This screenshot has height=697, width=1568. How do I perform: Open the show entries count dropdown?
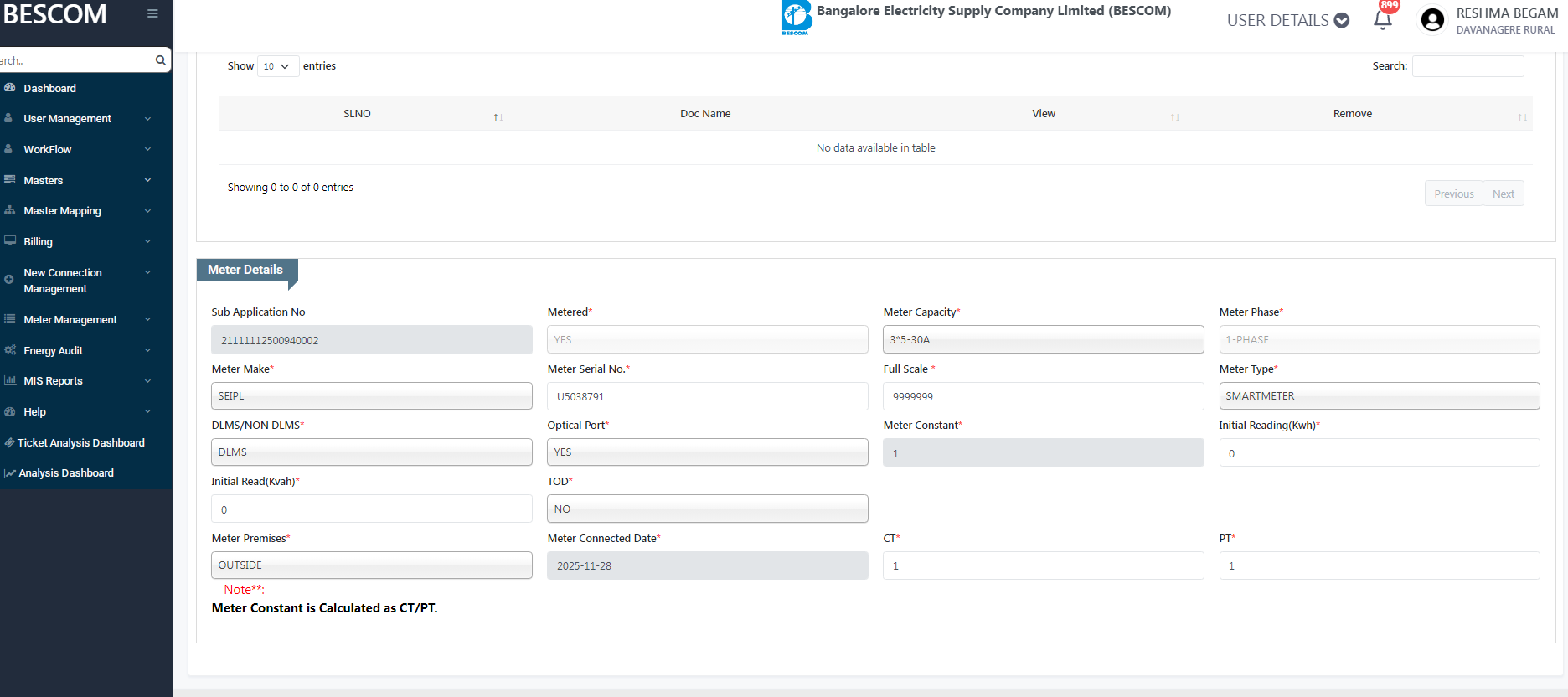(x=277, y=66)
